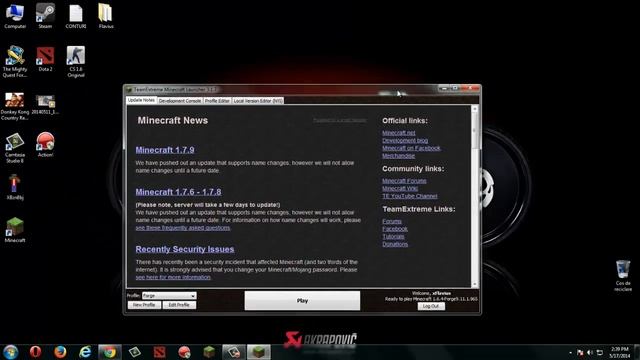This screenshot has width=640, height=360.
Task: Open the TeamExtreme Donations link
Action: coord(395,244)
